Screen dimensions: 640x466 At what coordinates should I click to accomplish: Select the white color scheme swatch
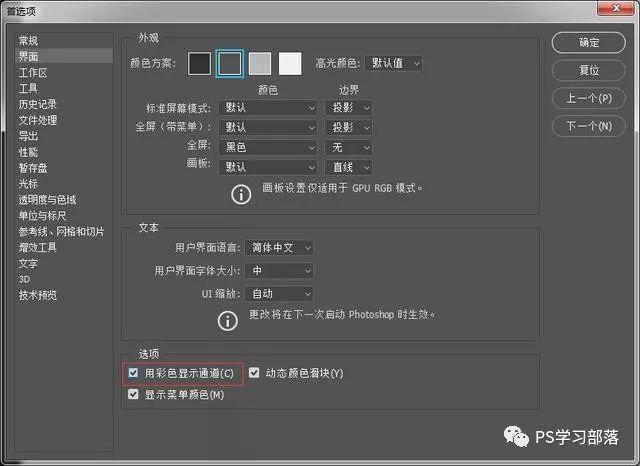pyautogui.click(x=290, y=63)
